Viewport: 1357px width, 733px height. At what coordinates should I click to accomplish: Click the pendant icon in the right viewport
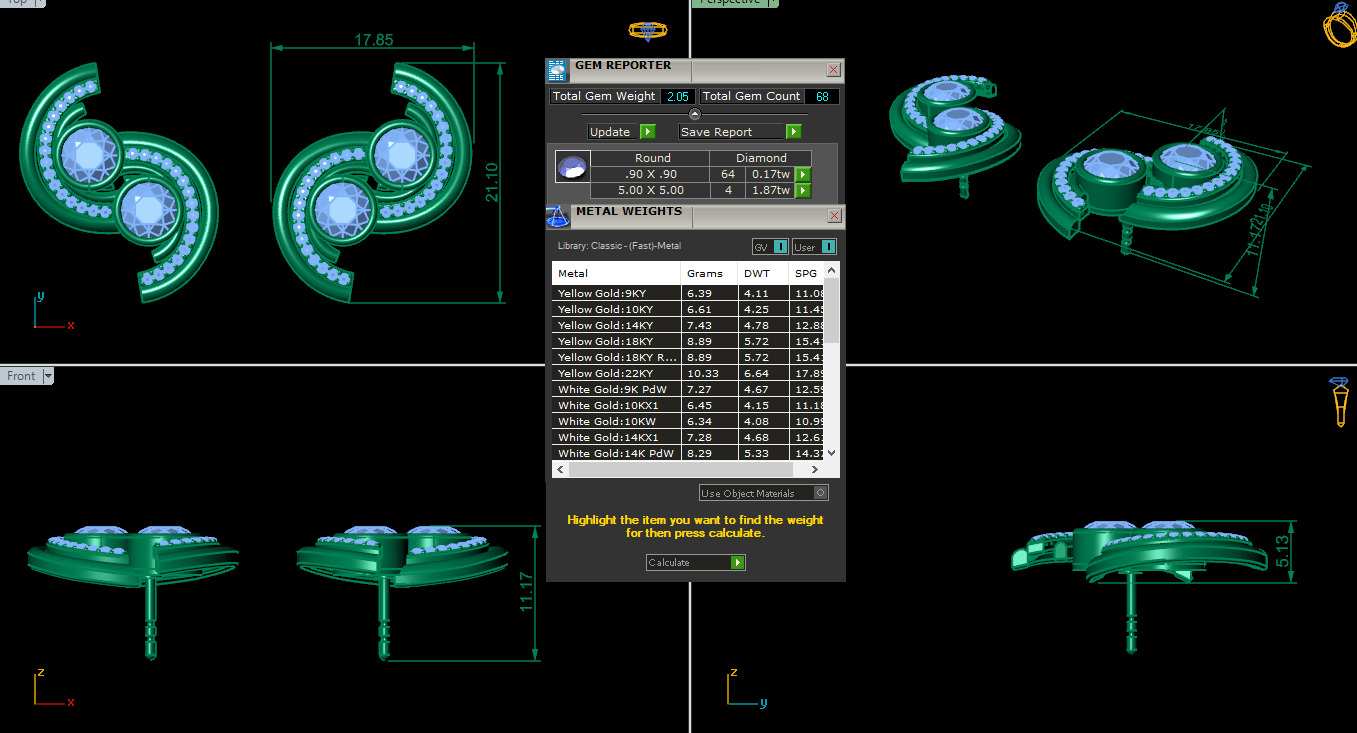[1340, 402]
